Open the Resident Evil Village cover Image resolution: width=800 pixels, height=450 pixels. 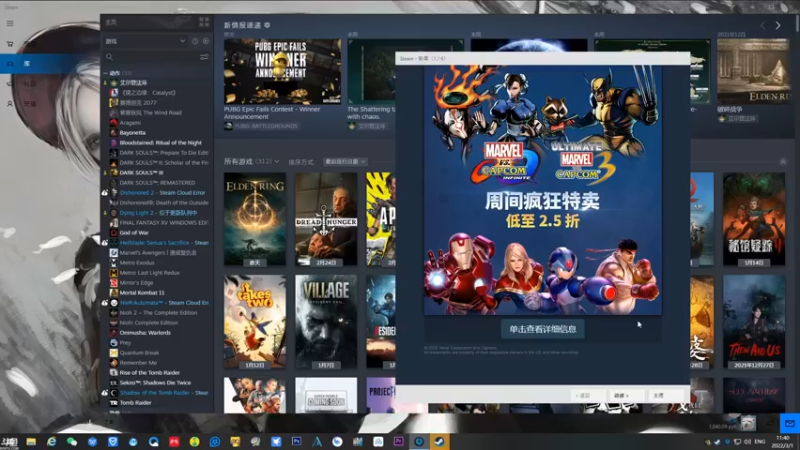pyautogui.click(x=326, y=322)
